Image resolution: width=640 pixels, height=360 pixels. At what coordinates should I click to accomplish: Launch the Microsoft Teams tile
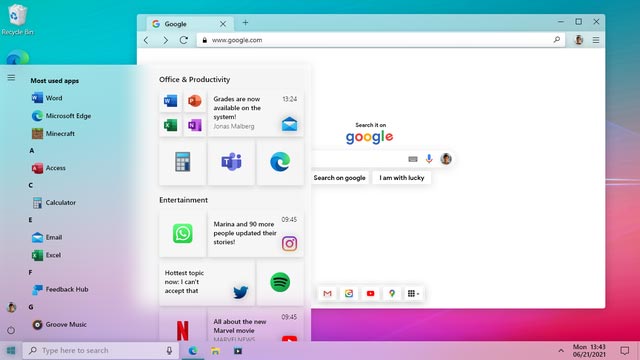point(231,162)
